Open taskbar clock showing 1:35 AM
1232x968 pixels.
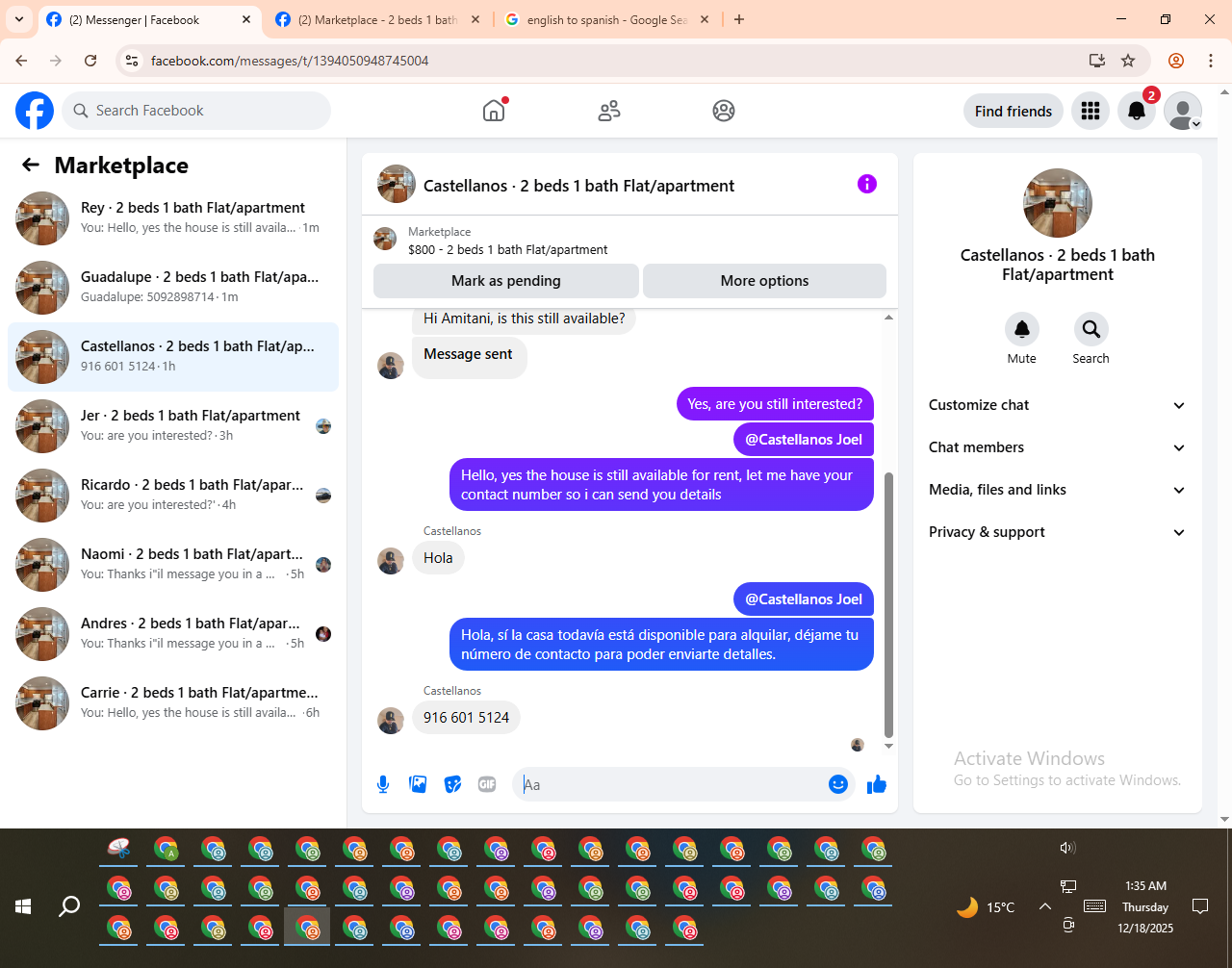tap(1145, 906)
